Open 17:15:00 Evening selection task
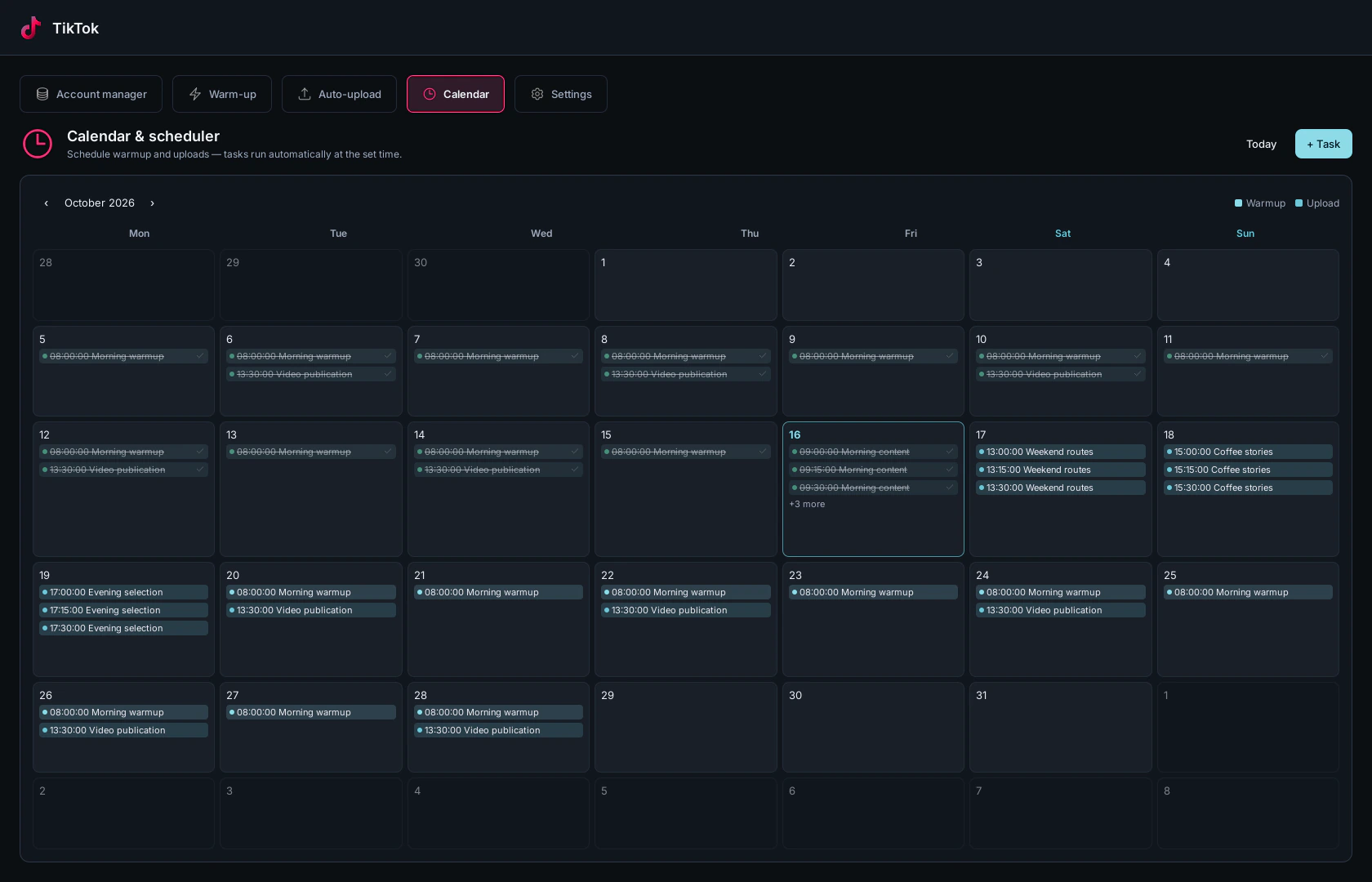This screenshot has width=1372, height=882. [123, 610]
